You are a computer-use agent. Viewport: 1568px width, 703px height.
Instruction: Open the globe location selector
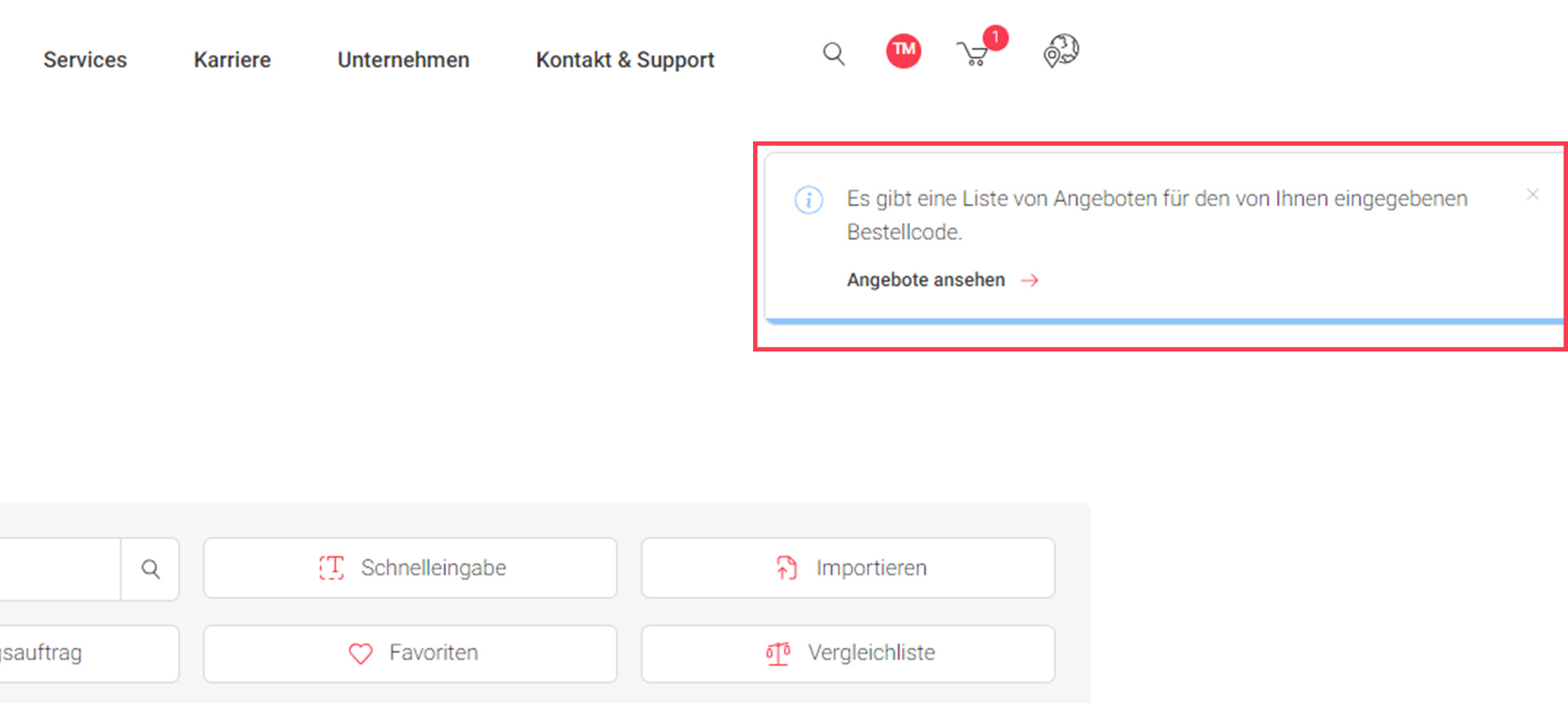coord(1061,51)
